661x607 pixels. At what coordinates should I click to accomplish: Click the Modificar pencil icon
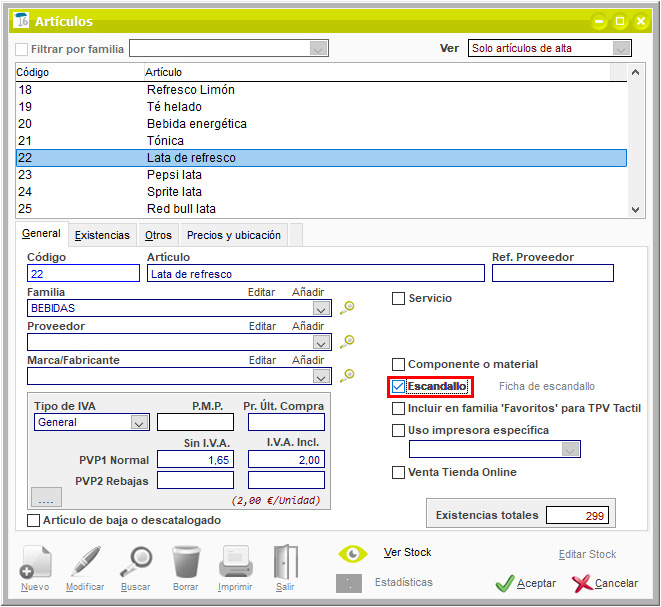tap(85, 563)
